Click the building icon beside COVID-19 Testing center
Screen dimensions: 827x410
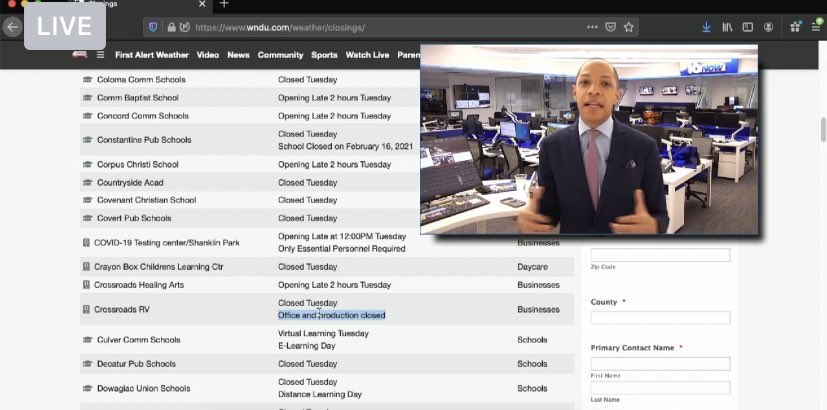(x=86, y=243)
